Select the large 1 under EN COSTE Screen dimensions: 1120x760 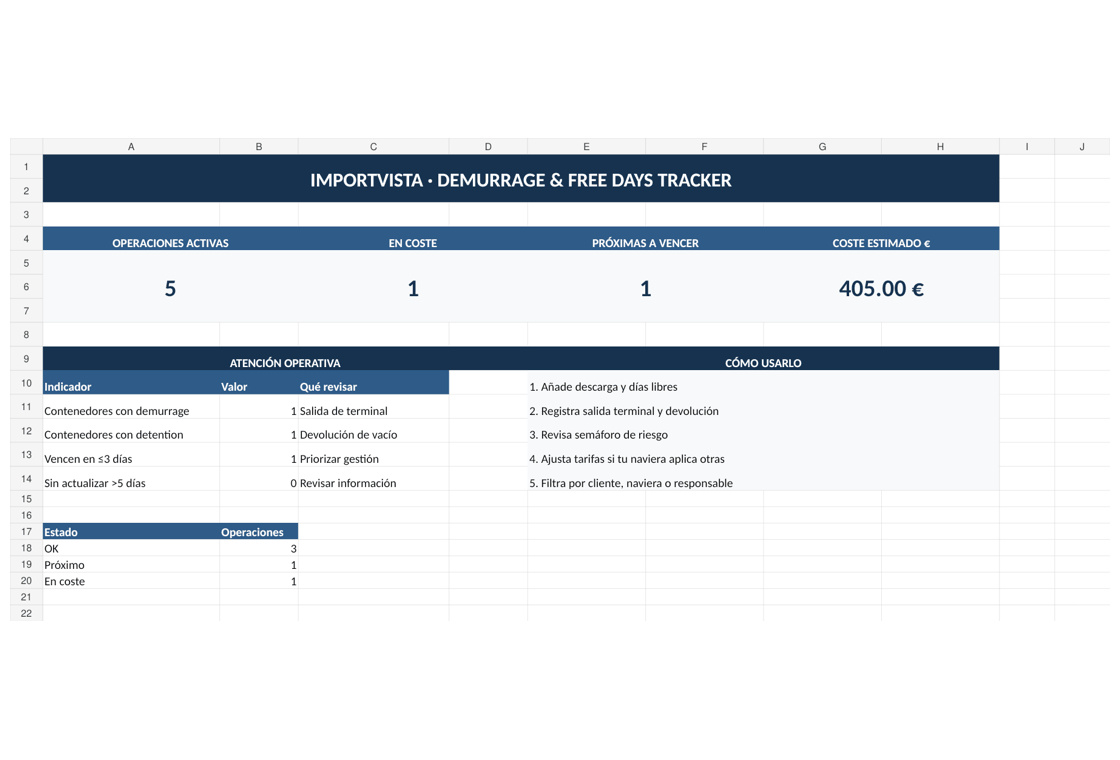(413, 288)
